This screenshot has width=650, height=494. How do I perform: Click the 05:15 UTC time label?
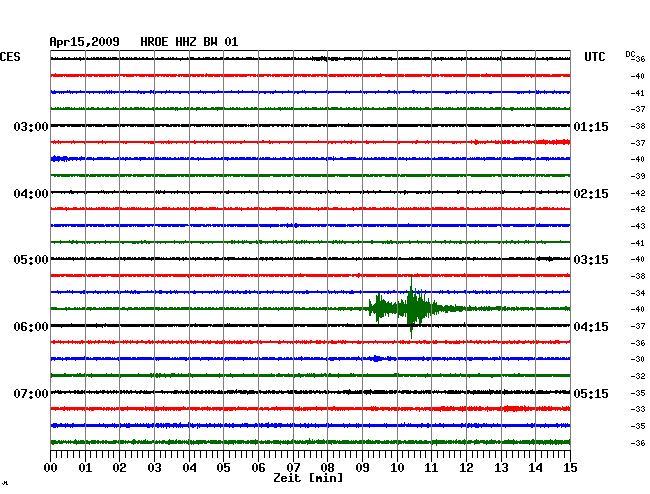(591, 393)
